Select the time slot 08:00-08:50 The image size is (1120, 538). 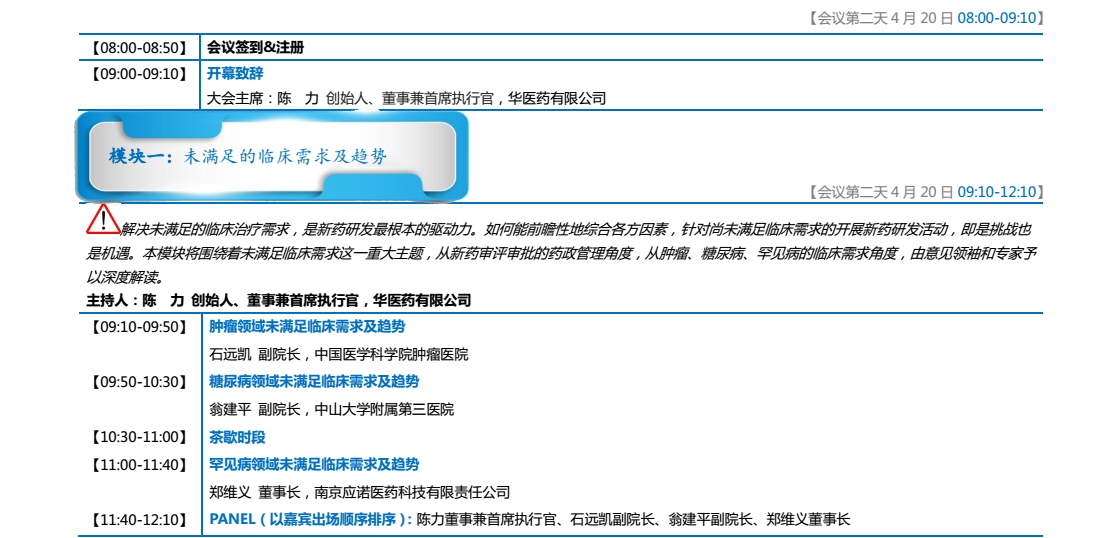click(x=139, y=49)
